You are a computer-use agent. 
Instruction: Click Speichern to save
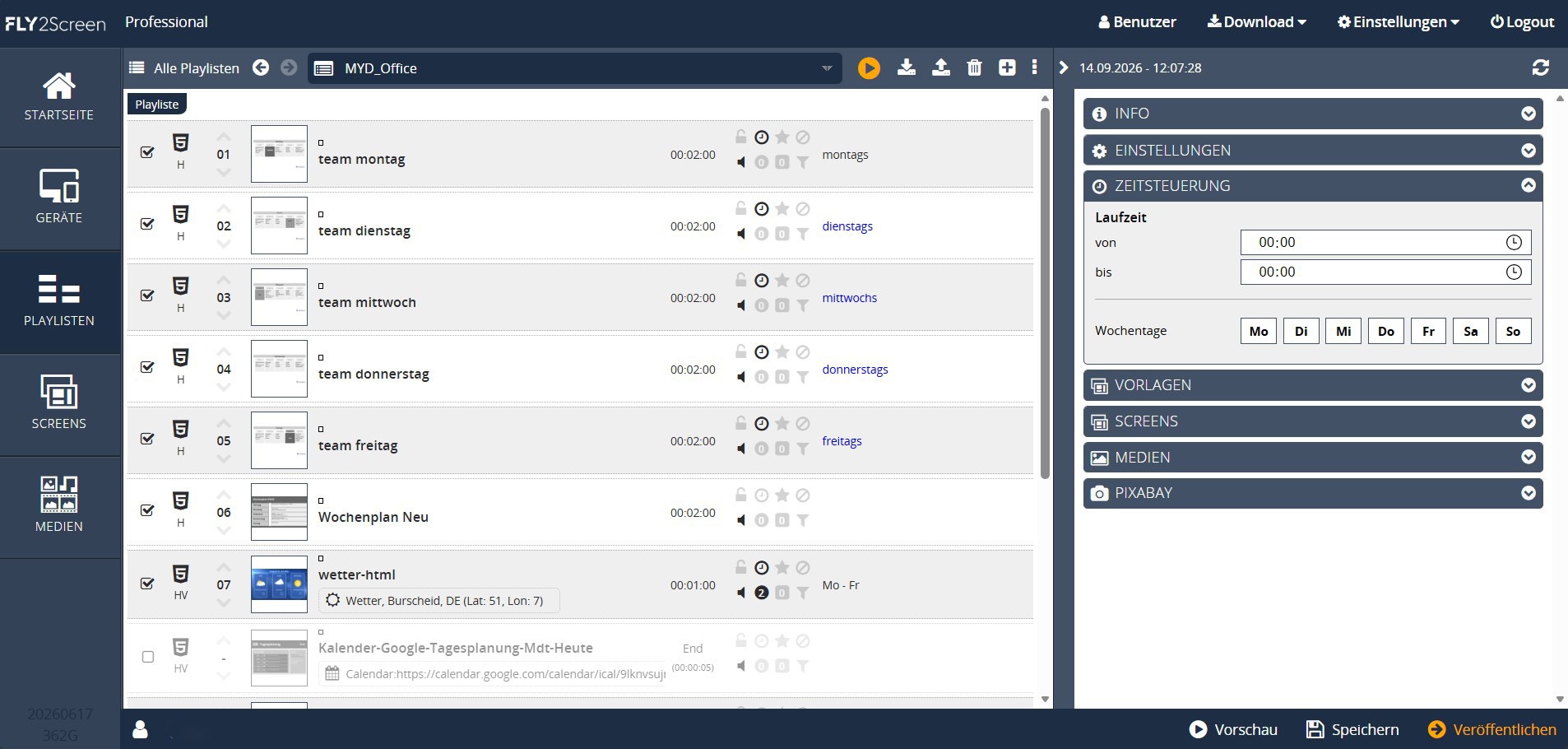click(1352, 729)
